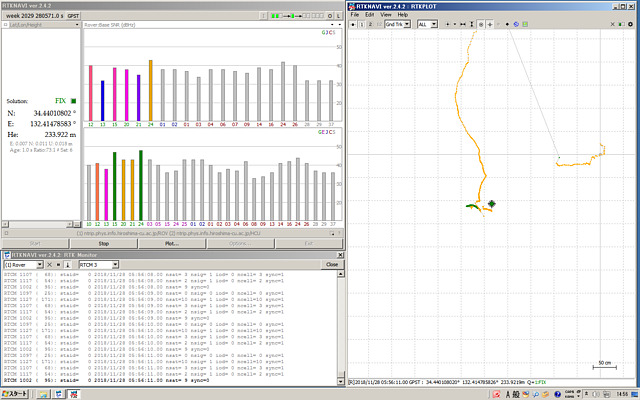Click the Plot... button in RTKNAVI

click(172, 244)
